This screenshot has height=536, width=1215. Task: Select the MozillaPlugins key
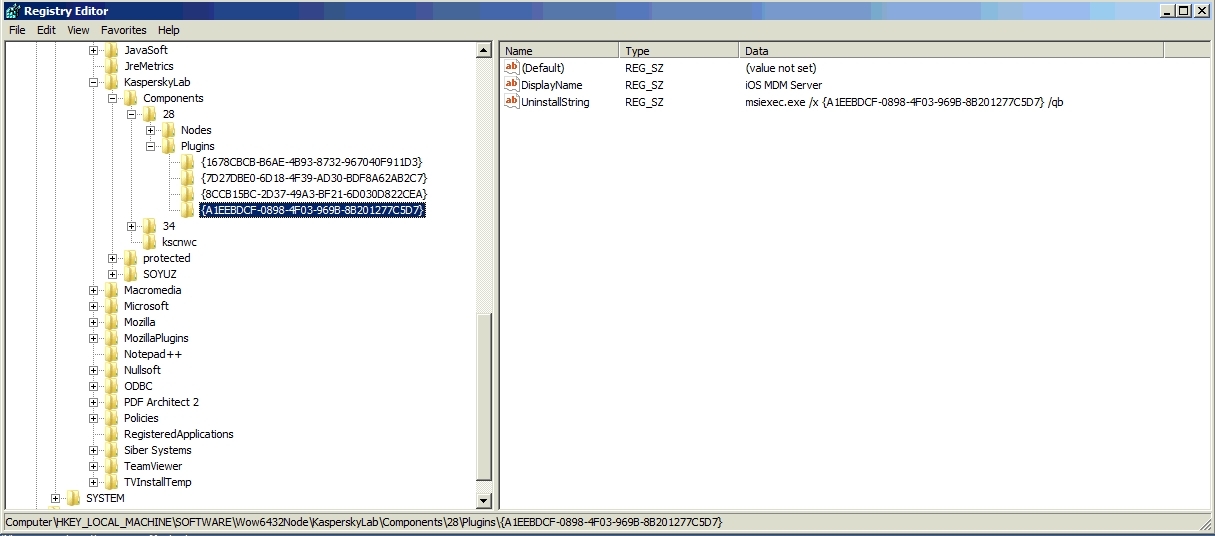(x=156, y=338)
